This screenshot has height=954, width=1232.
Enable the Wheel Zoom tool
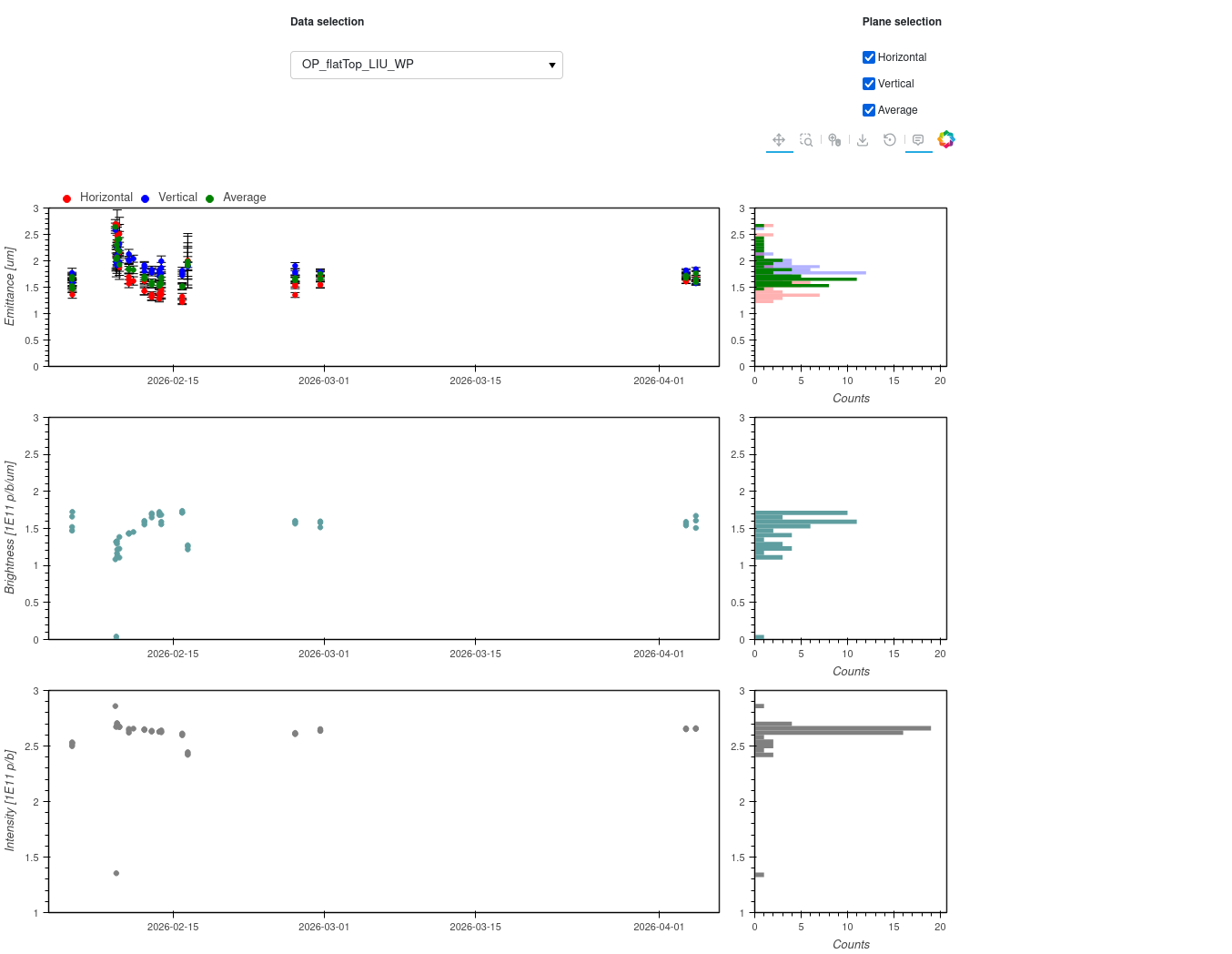tap(834, 140)
